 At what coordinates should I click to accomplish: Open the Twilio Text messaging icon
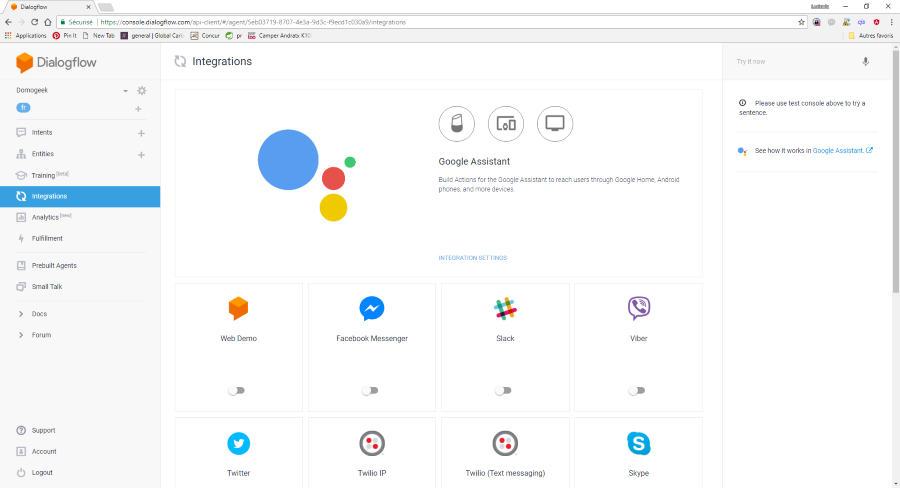[x=505, y=443]
